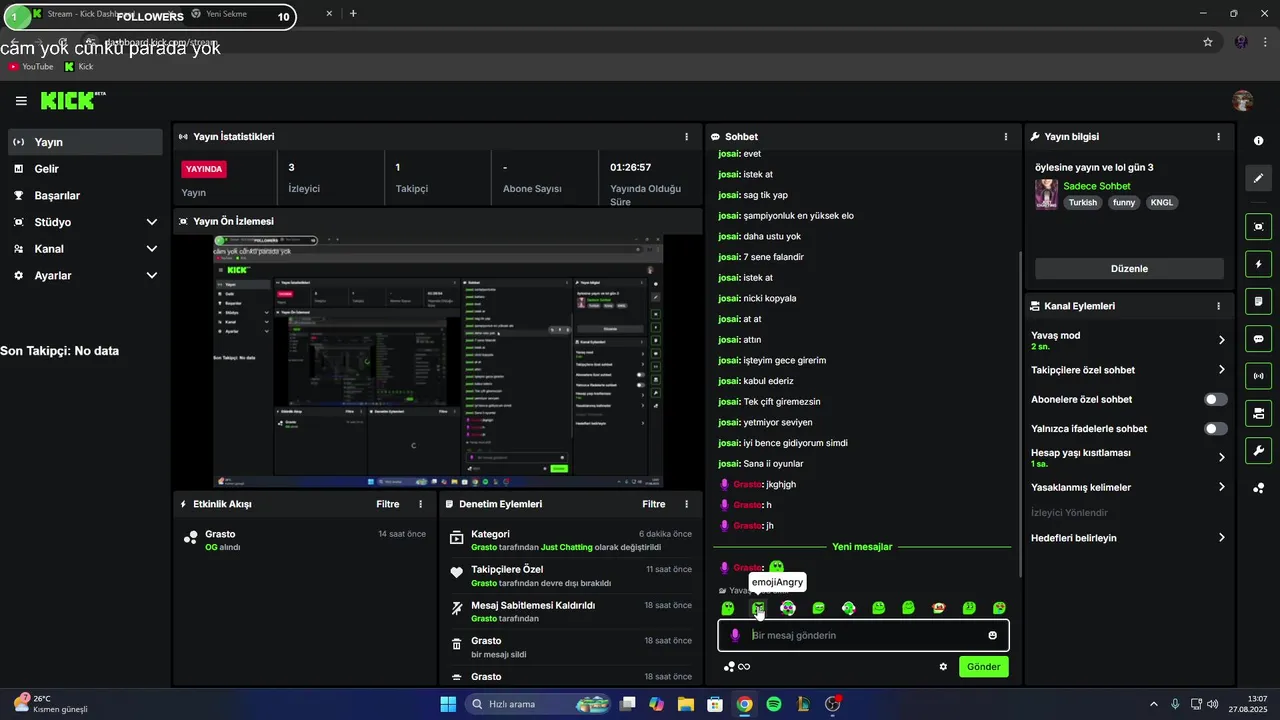This screenshot has width=1280, height=720.
Task: Open Spotify from the taskbar
Action: click(773, 704)
